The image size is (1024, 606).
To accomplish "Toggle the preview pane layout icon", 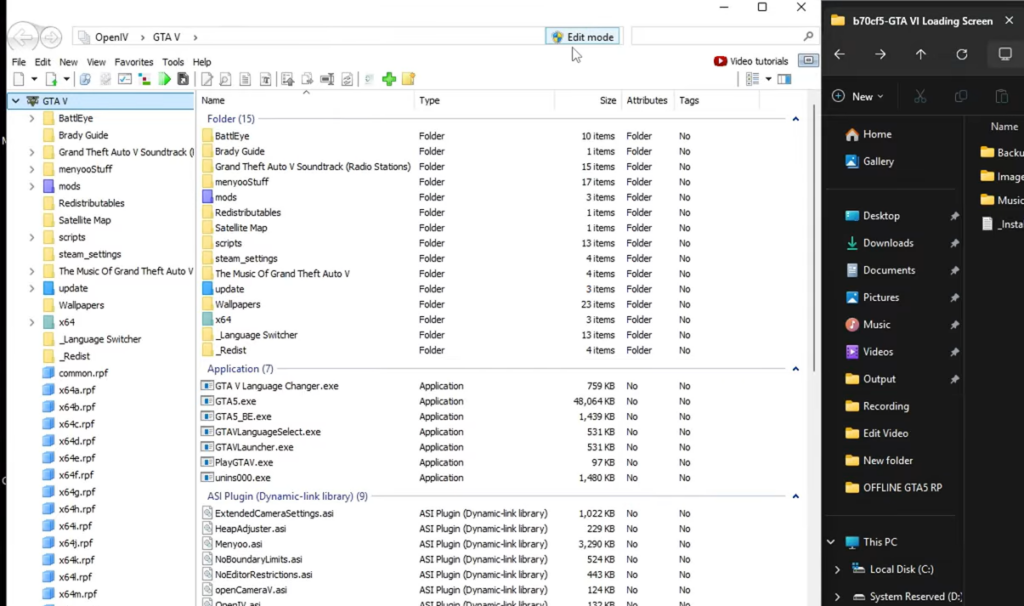I will [784, 79].
